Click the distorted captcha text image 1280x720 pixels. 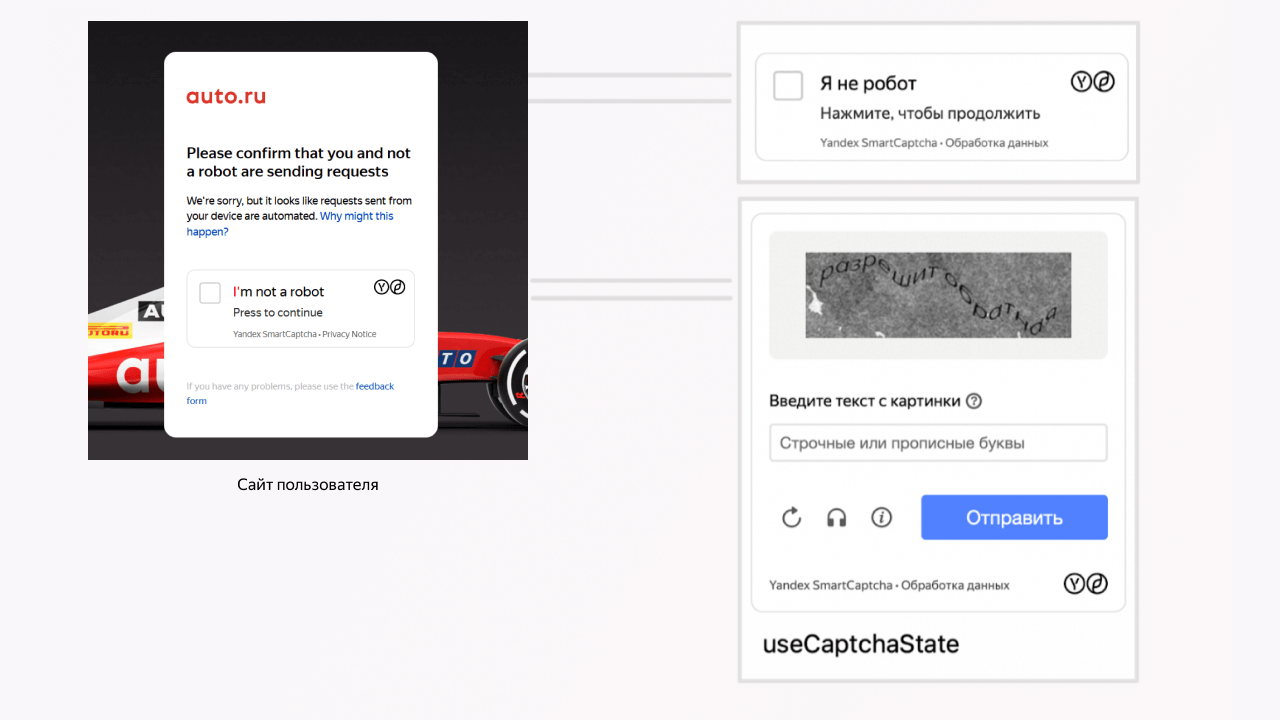(x=938, y=295)
